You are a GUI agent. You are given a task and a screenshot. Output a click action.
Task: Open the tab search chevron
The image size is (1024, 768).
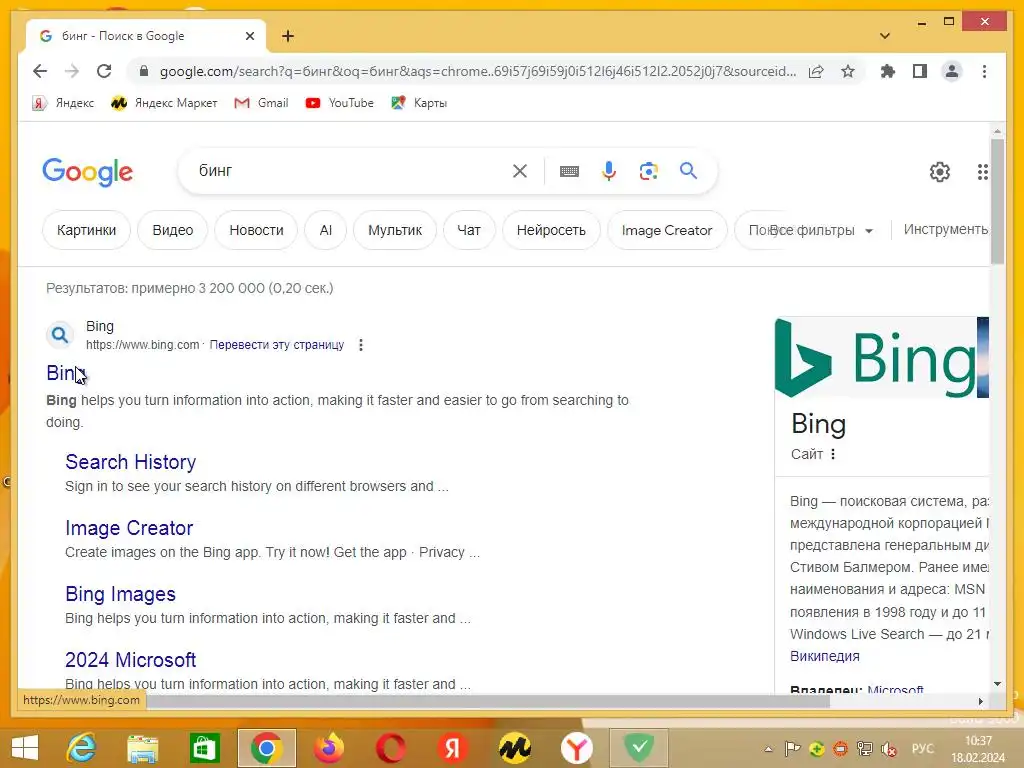(x=885, y=36)
